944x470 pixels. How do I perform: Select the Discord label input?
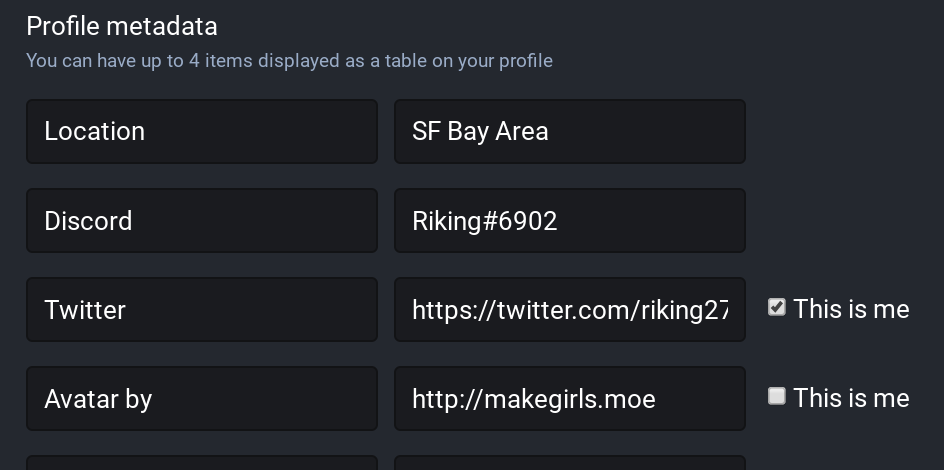click(x=202, y=220)
